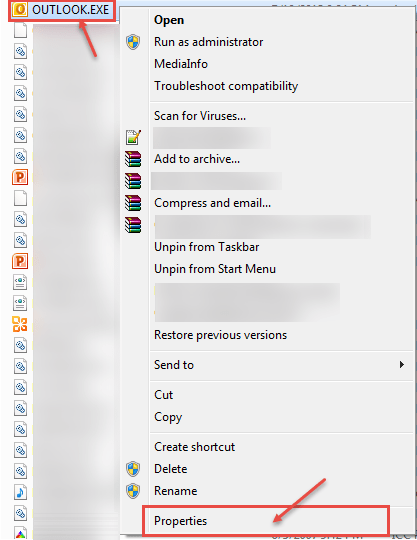417x540 pixels.
Task: Click the WinRAR icon beside Compress and email
Action: pos(133,203)
